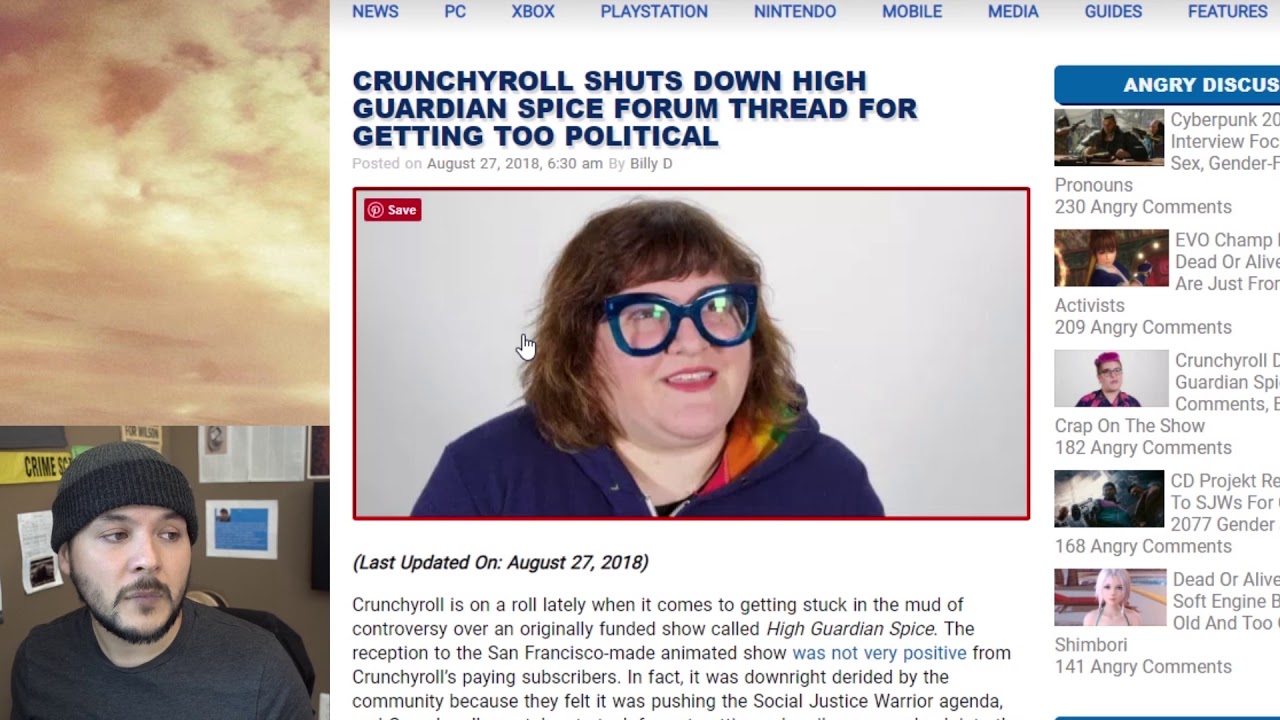1280x720 pixels.
Task: Open the EVO Champ Dead Or Alive thumbnail
Action: point(1111,258)
